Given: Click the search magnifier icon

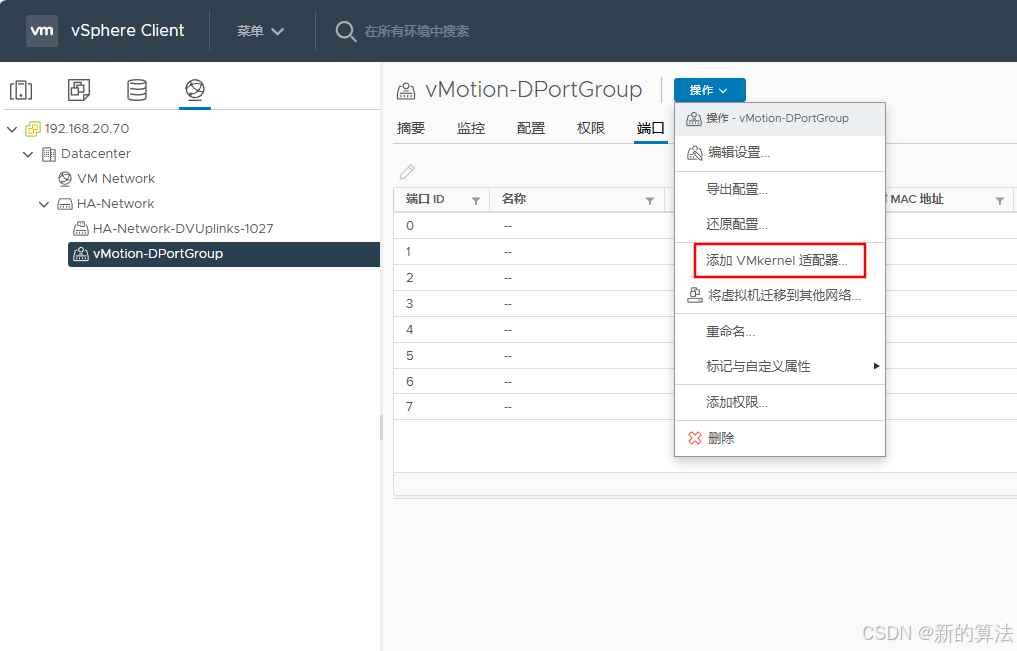Looking at the screenshot, I should [x=346, y=31].
